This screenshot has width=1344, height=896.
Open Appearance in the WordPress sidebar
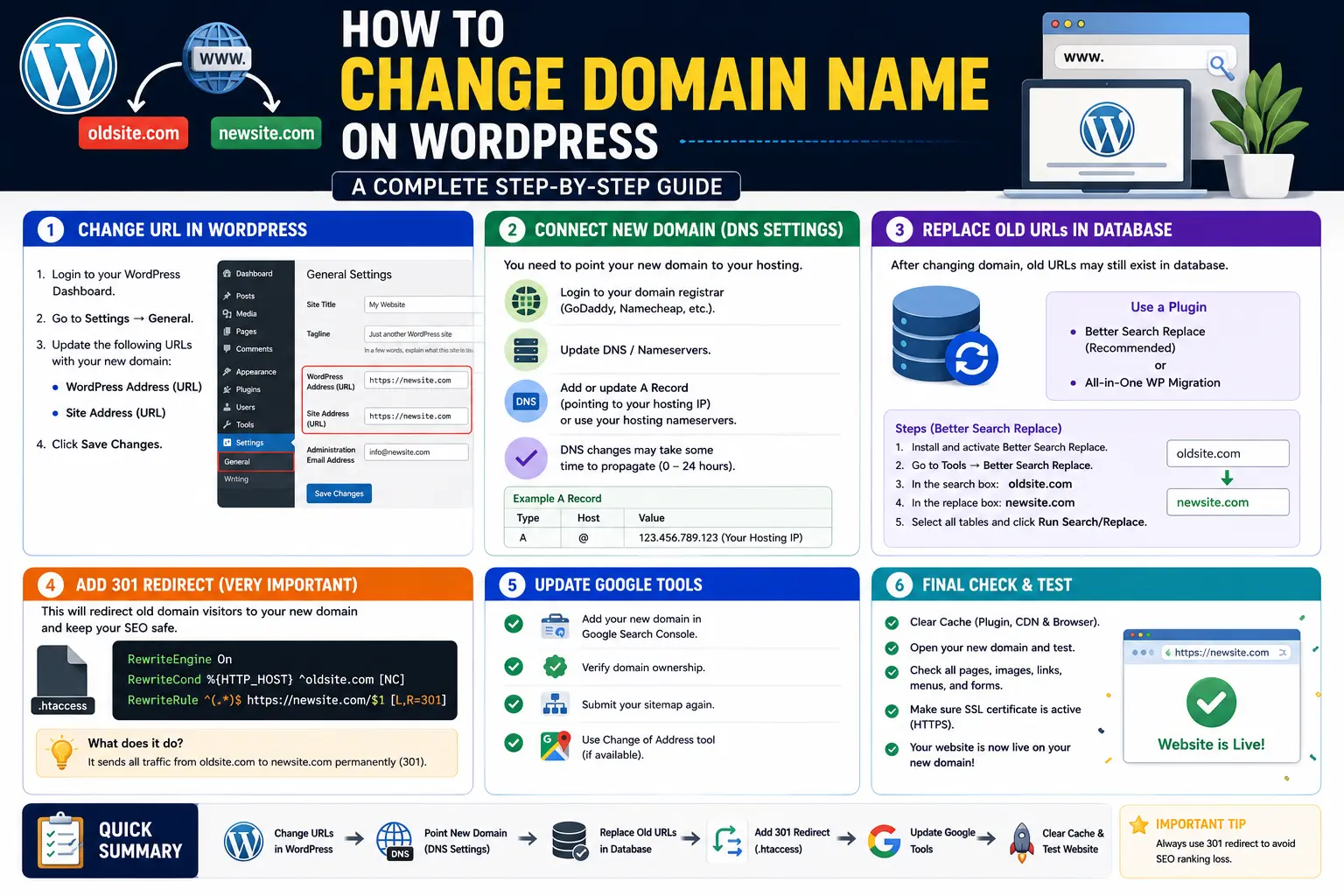coord(255,372)
